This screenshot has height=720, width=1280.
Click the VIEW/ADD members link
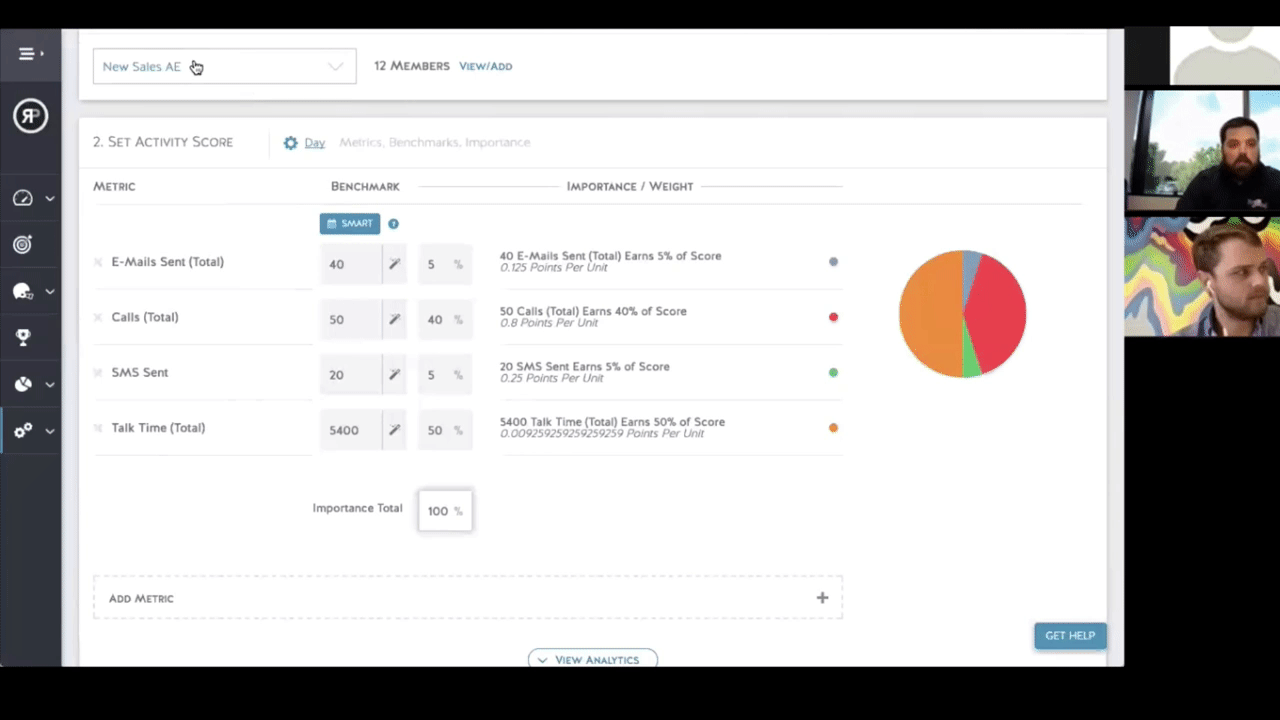pos(485,65)
